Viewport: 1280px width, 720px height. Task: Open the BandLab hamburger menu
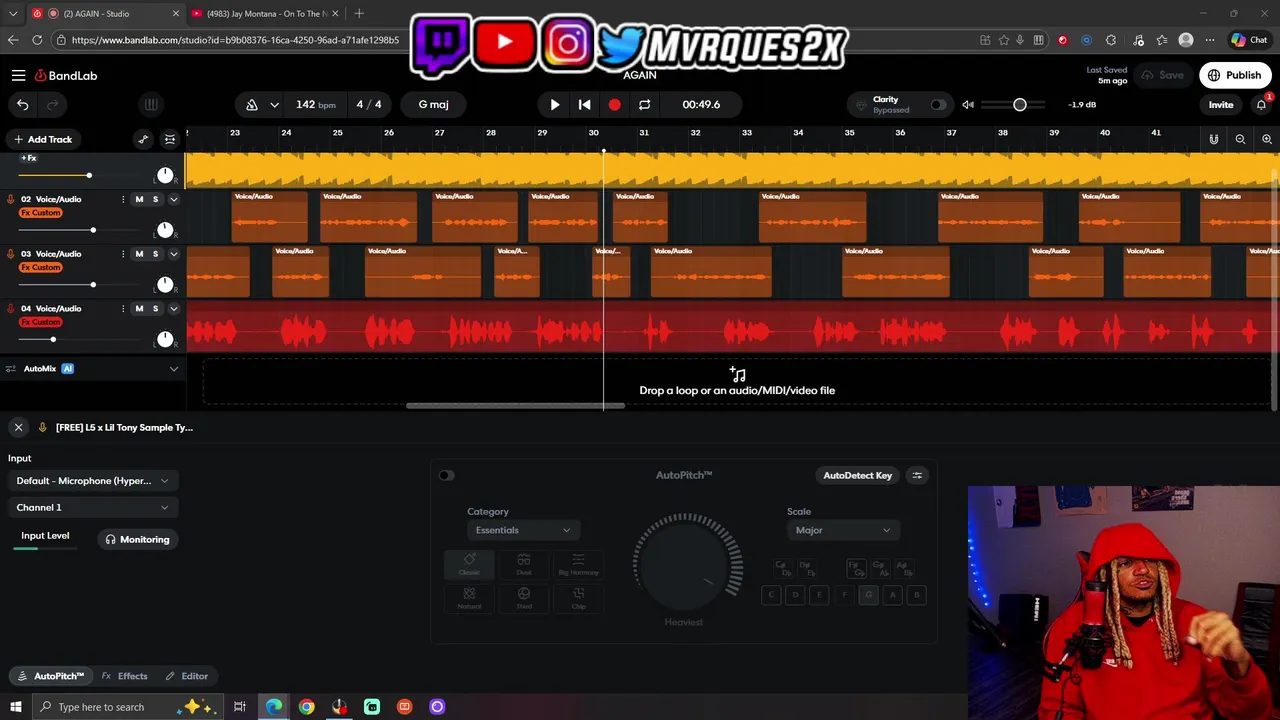click(x=18, y=75)
